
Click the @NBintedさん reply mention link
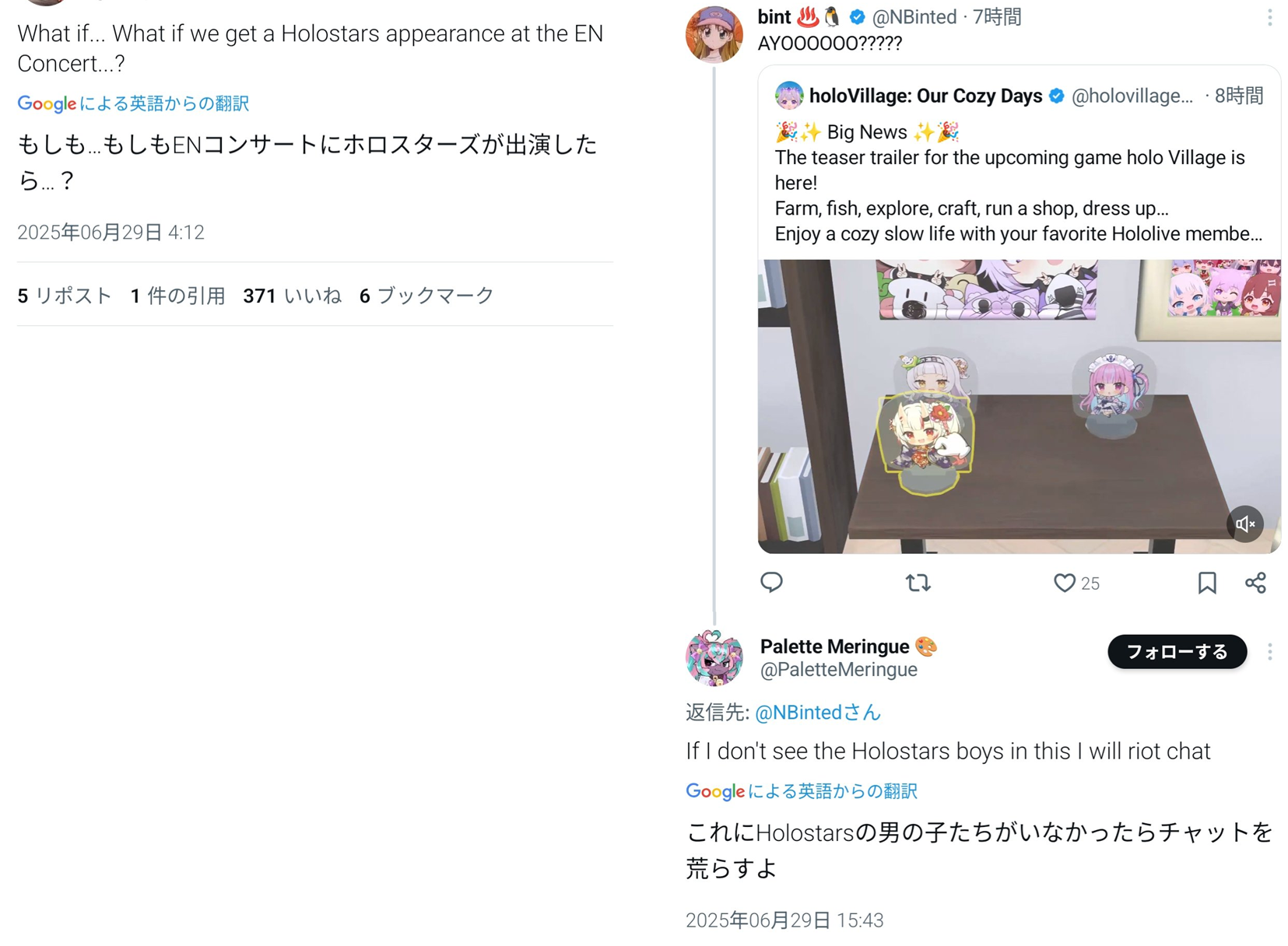pyautogui.click(x=818, y=713)
